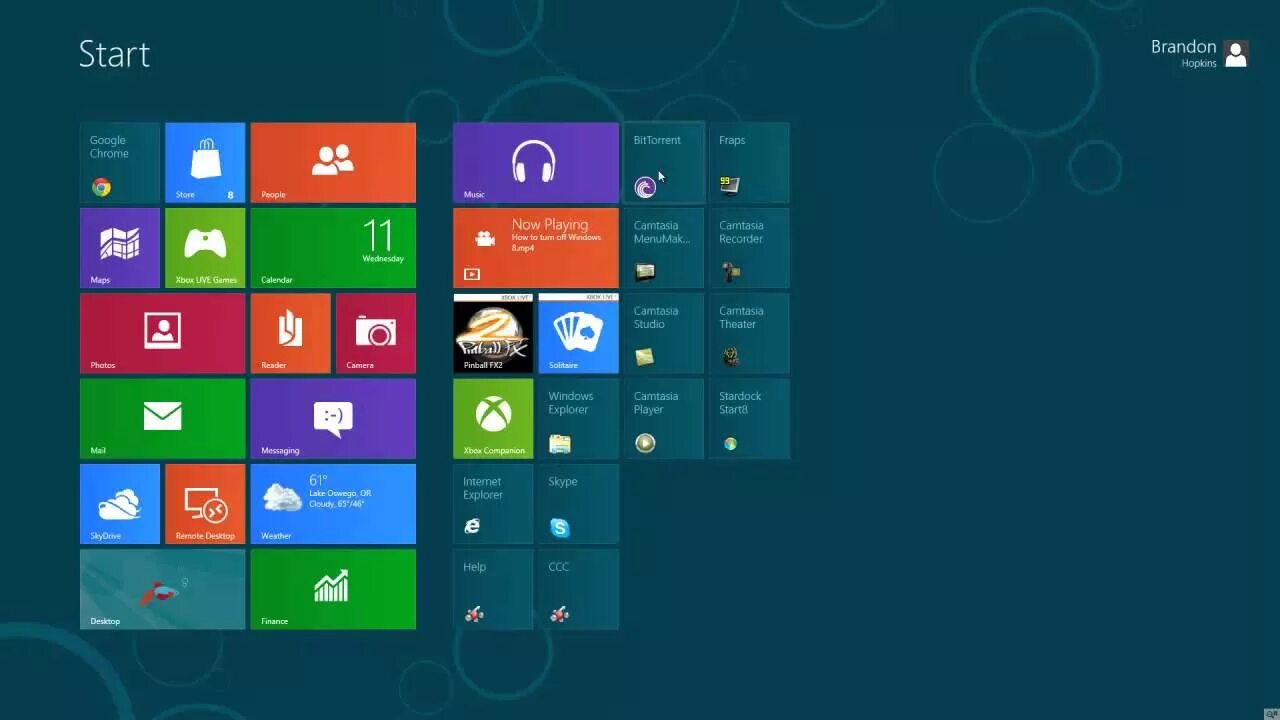Launch the Store tile
The width and height of the screenshot is (1280, 720).
[x=205, y=163]
